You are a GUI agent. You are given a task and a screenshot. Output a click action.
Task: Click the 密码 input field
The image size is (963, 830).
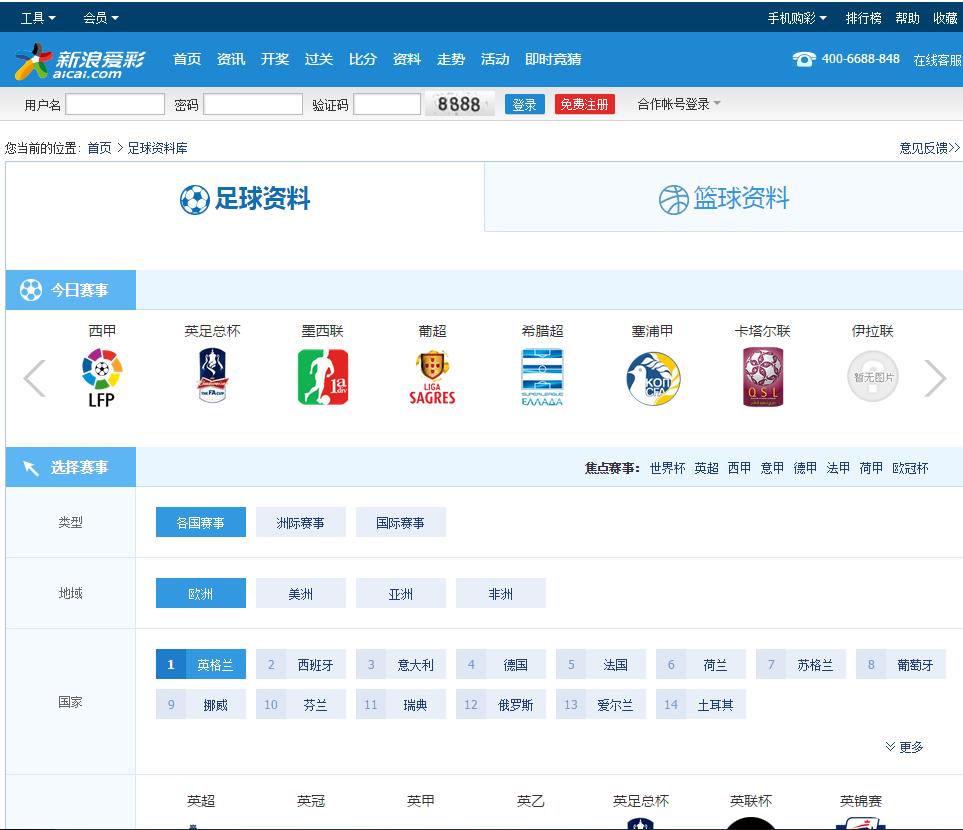click(x=253, y=104)
